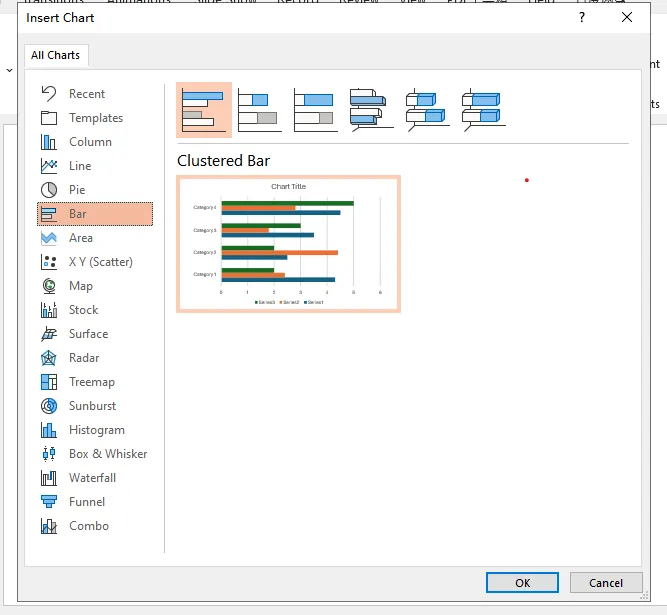
Task: Select Column in the chart type list
Action: pos(89,142)
